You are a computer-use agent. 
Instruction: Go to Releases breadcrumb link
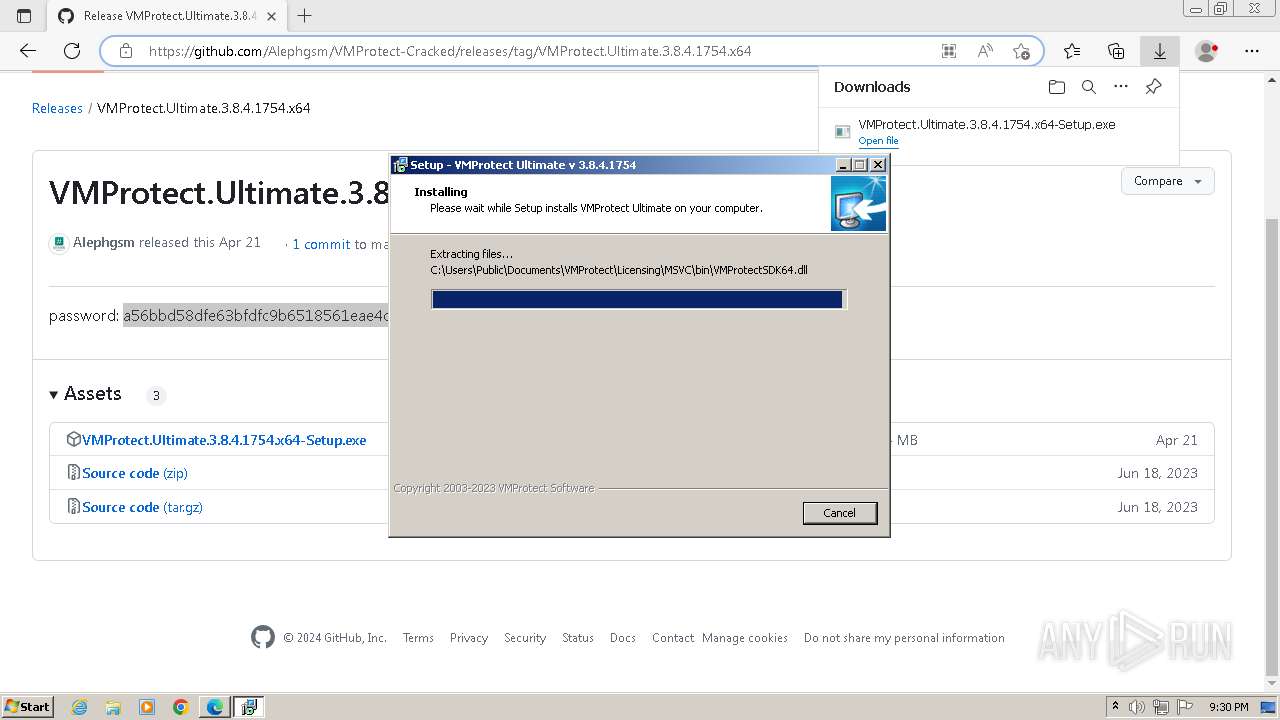pyautogui.click(x=57, y=108)
